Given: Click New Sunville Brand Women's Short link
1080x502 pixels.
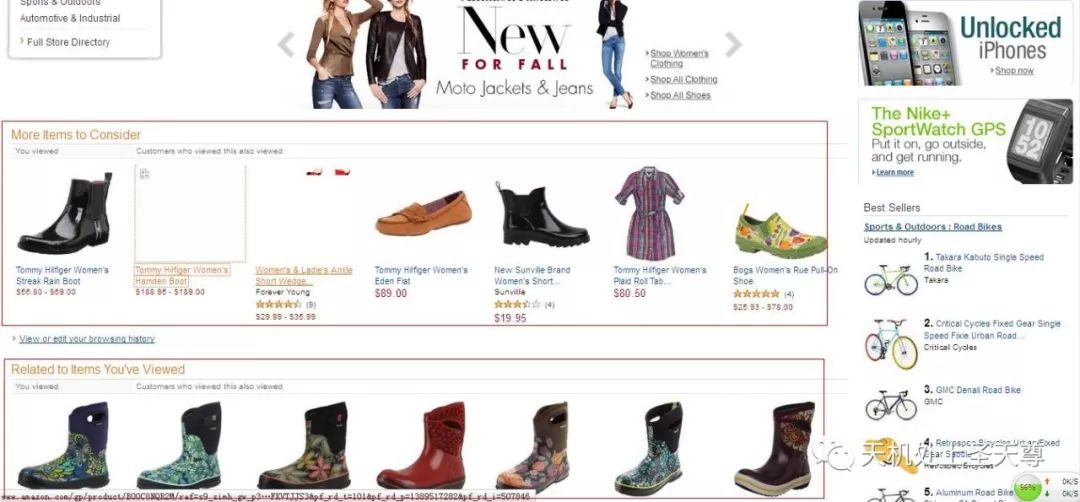Looking at the screenshot, I should click(532, 275).
